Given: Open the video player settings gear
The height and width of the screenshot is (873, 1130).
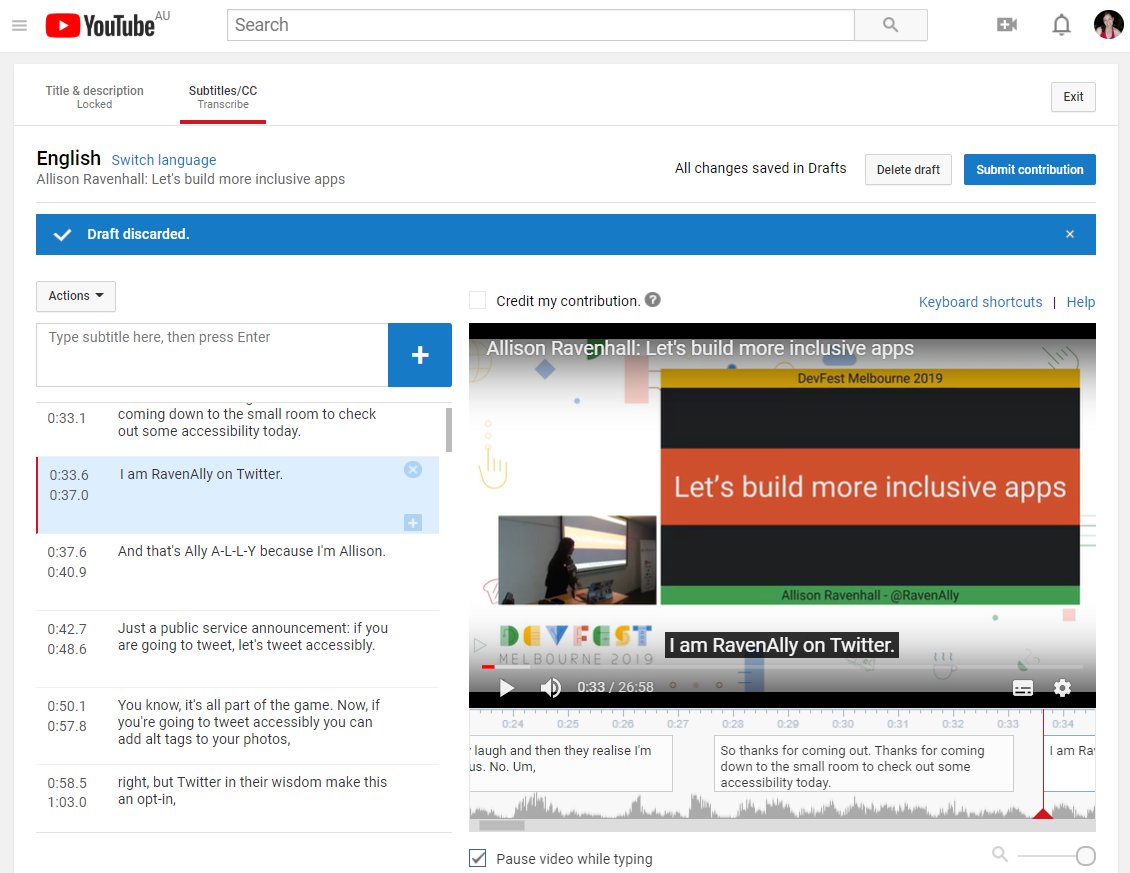Looking at the screenshot, I should [1062, 688].
